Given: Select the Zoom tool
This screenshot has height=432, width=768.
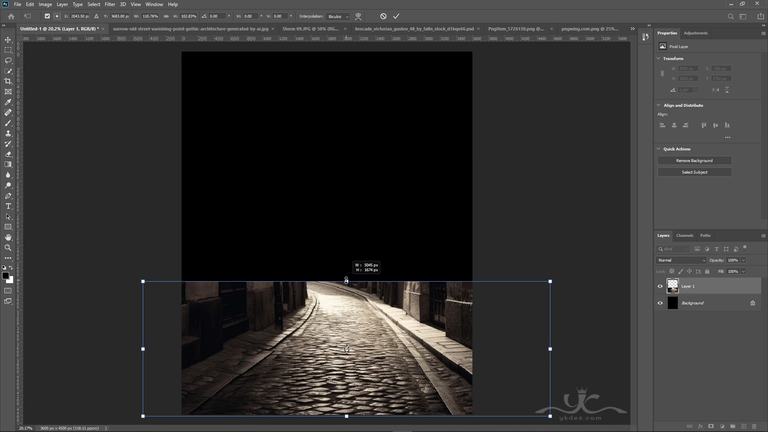Looking at the screenshot, I should click(8, 247).
